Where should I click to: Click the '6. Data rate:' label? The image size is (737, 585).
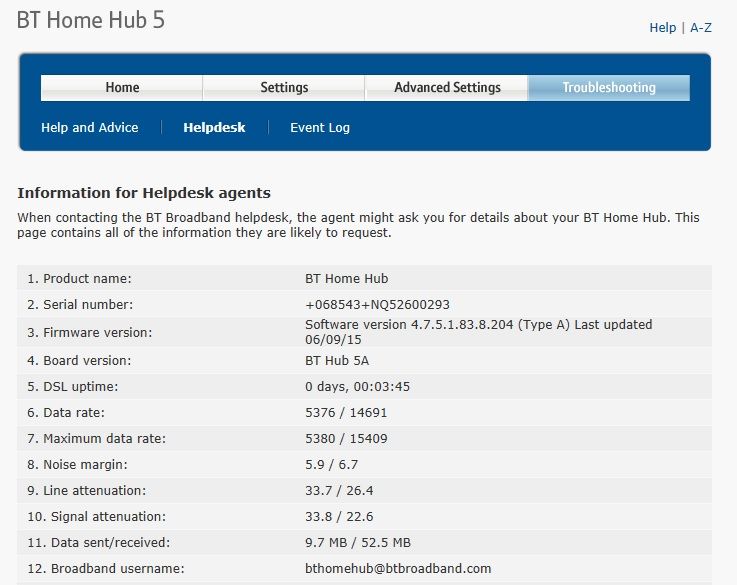click(x=66, y=413)
